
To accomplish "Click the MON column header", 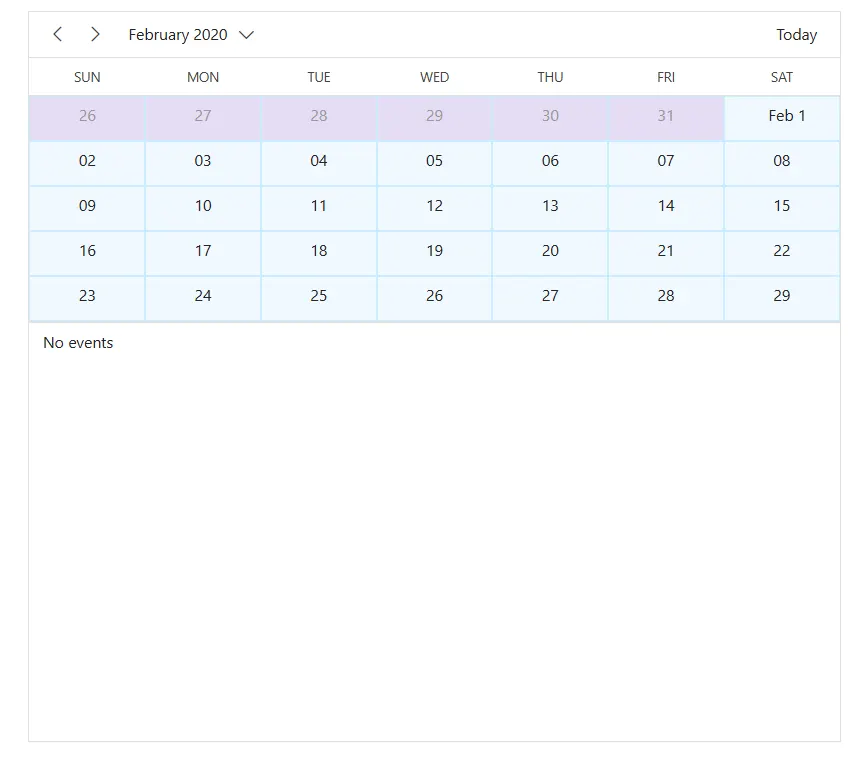I will click(203, 77).
